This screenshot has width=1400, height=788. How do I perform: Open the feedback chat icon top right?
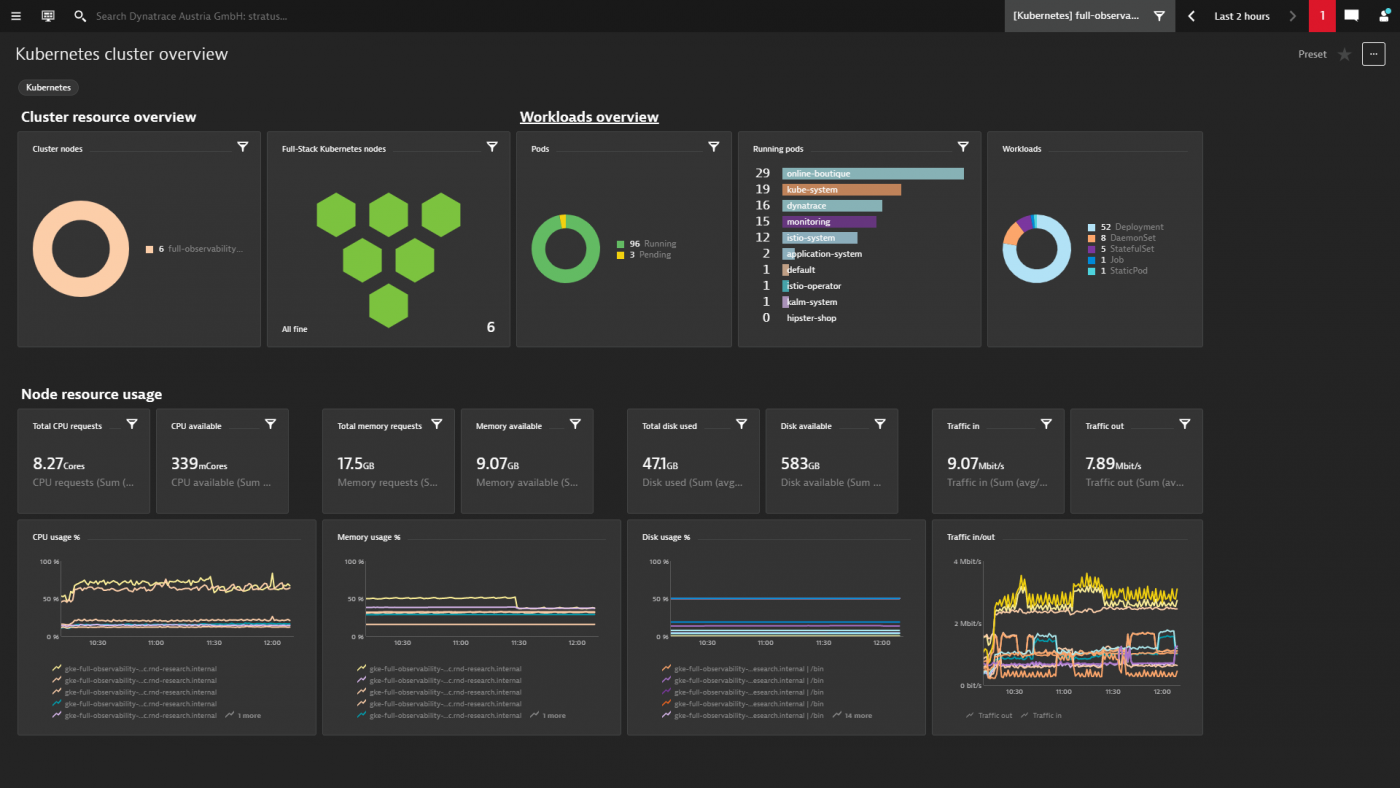[x=1354, y=16]
